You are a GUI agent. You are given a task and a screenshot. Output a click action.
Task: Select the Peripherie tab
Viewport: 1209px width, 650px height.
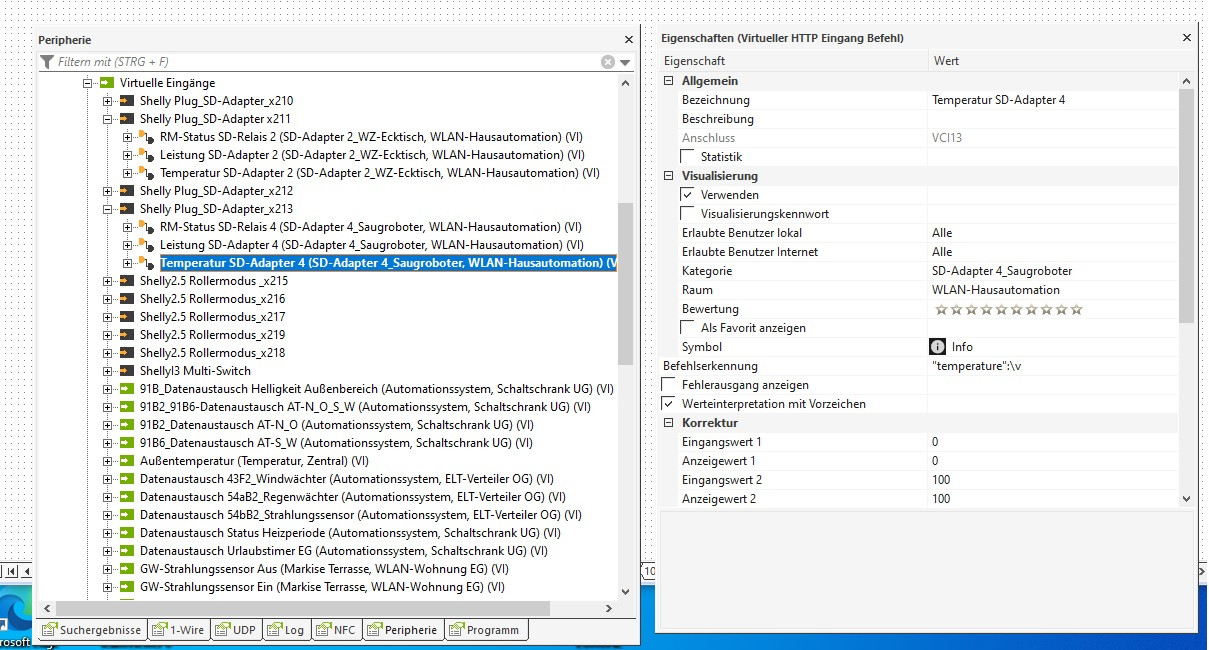coord(403,630)
